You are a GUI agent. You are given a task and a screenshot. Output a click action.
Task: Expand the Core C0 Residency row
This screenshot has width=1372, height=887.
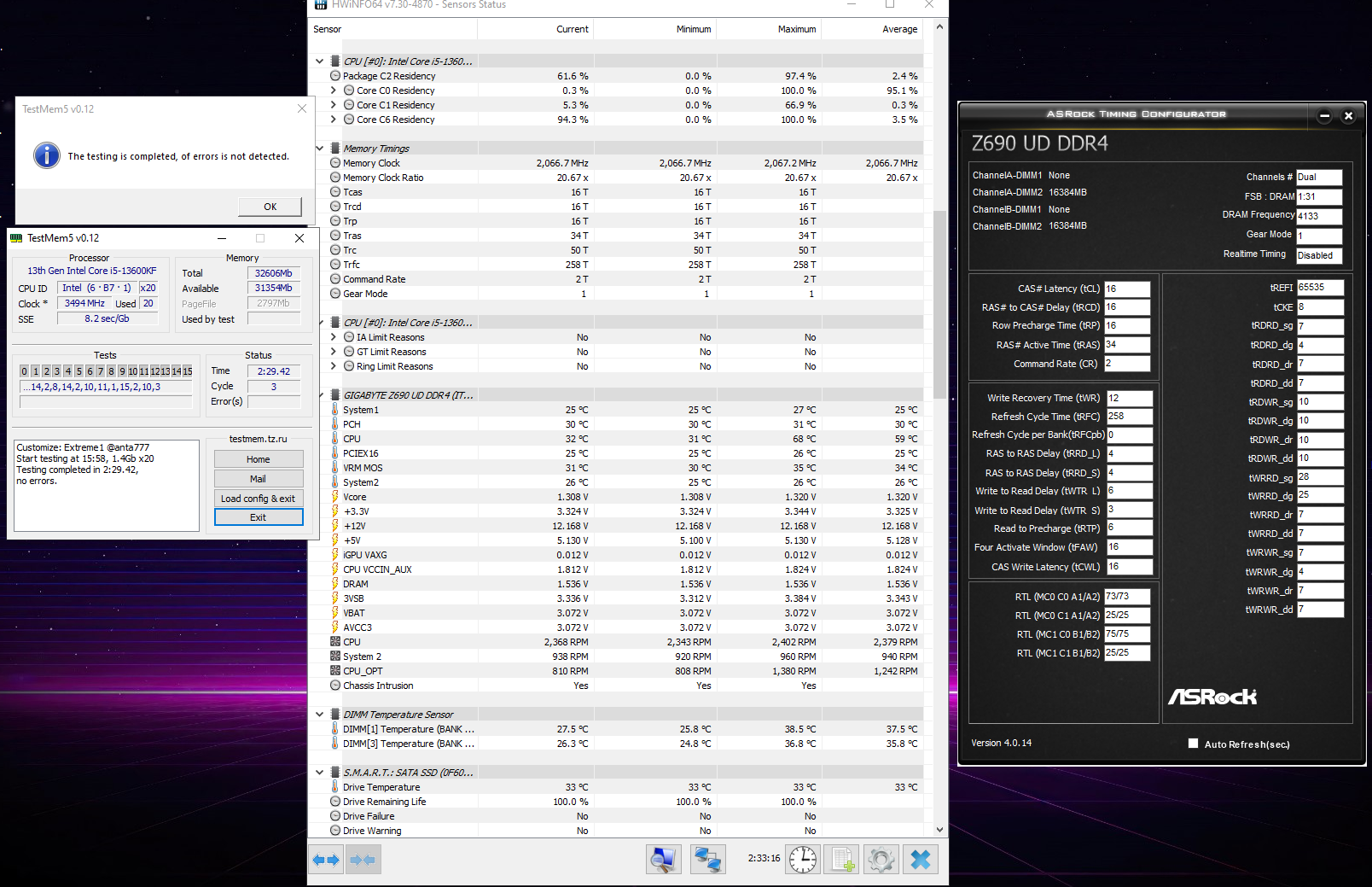pos(334,90)
